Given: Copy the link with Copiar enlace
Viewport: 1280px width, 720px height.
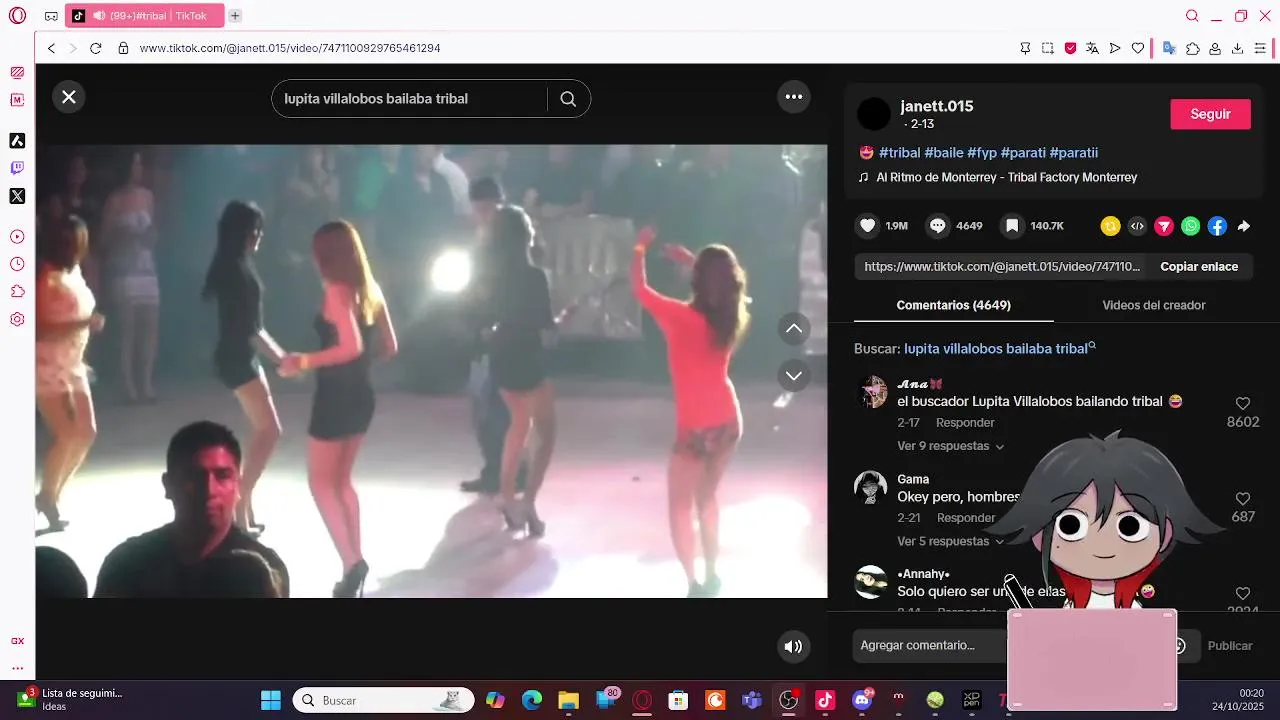Looking at the screenshot, I should point(1199,267).
